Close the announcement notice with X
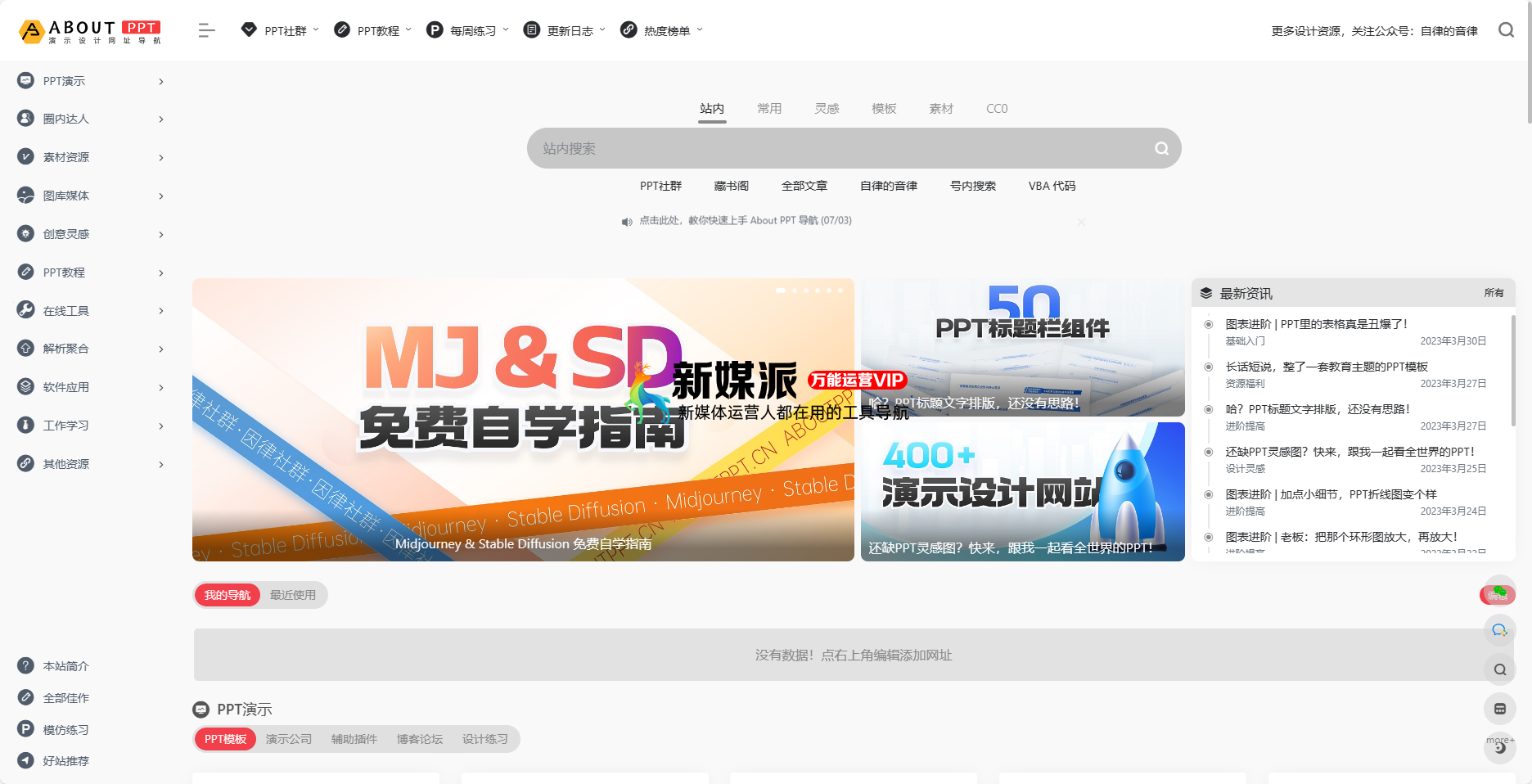Image resolution: width=1532 pixels, height=784 pixels. tap(1081, 222)
